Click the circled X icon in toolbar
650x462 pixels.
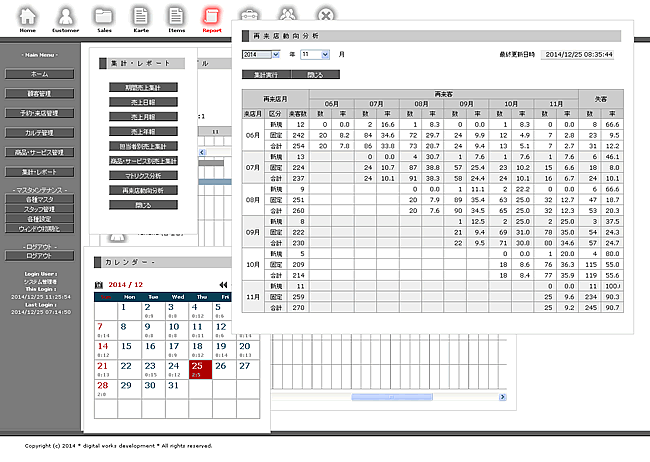pos(326,15)
